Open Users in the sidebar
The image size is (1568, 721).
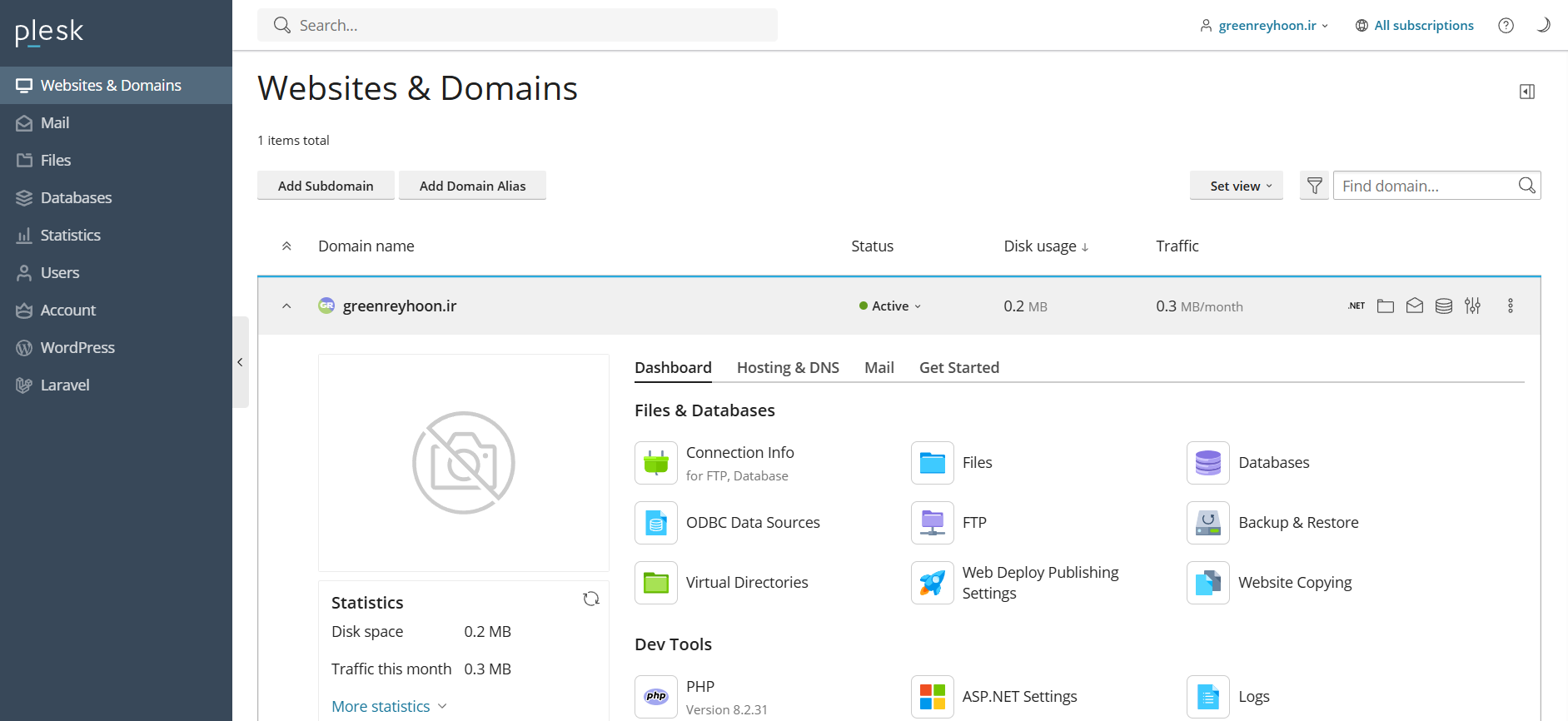coord(116,272)
